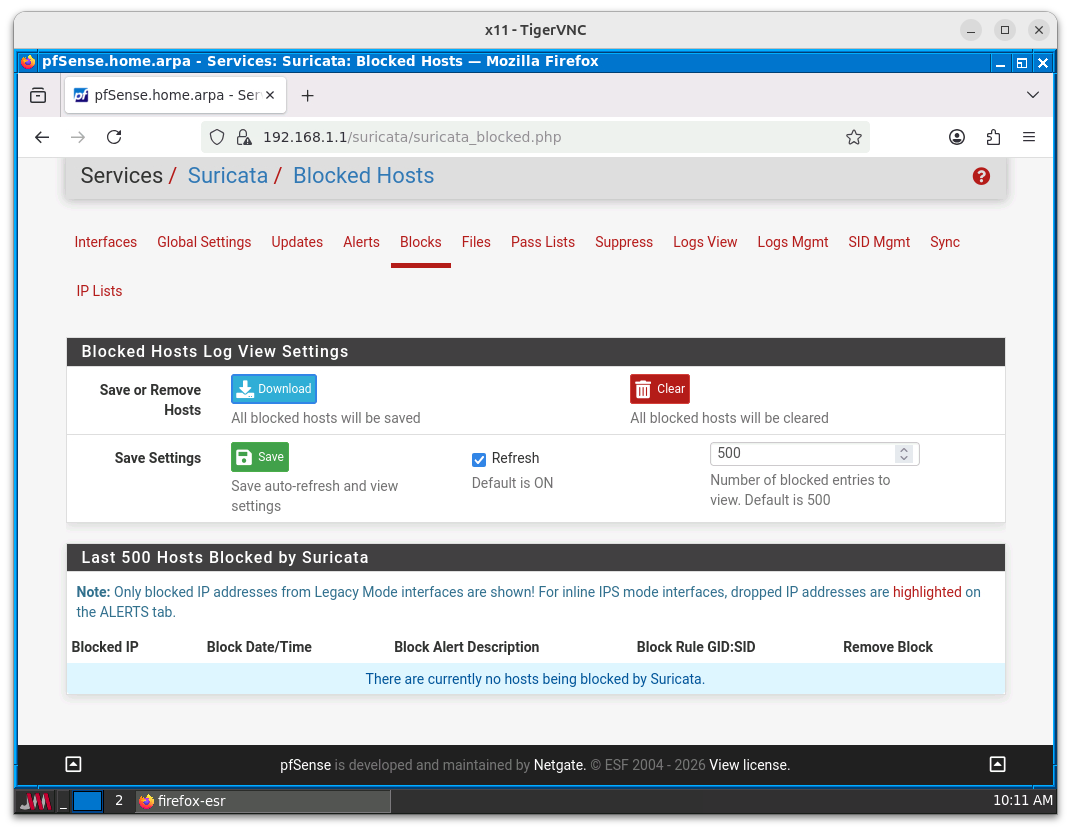Click the left footer scroll-to-top icon
Screen dimensions: 1071x831
73,764
